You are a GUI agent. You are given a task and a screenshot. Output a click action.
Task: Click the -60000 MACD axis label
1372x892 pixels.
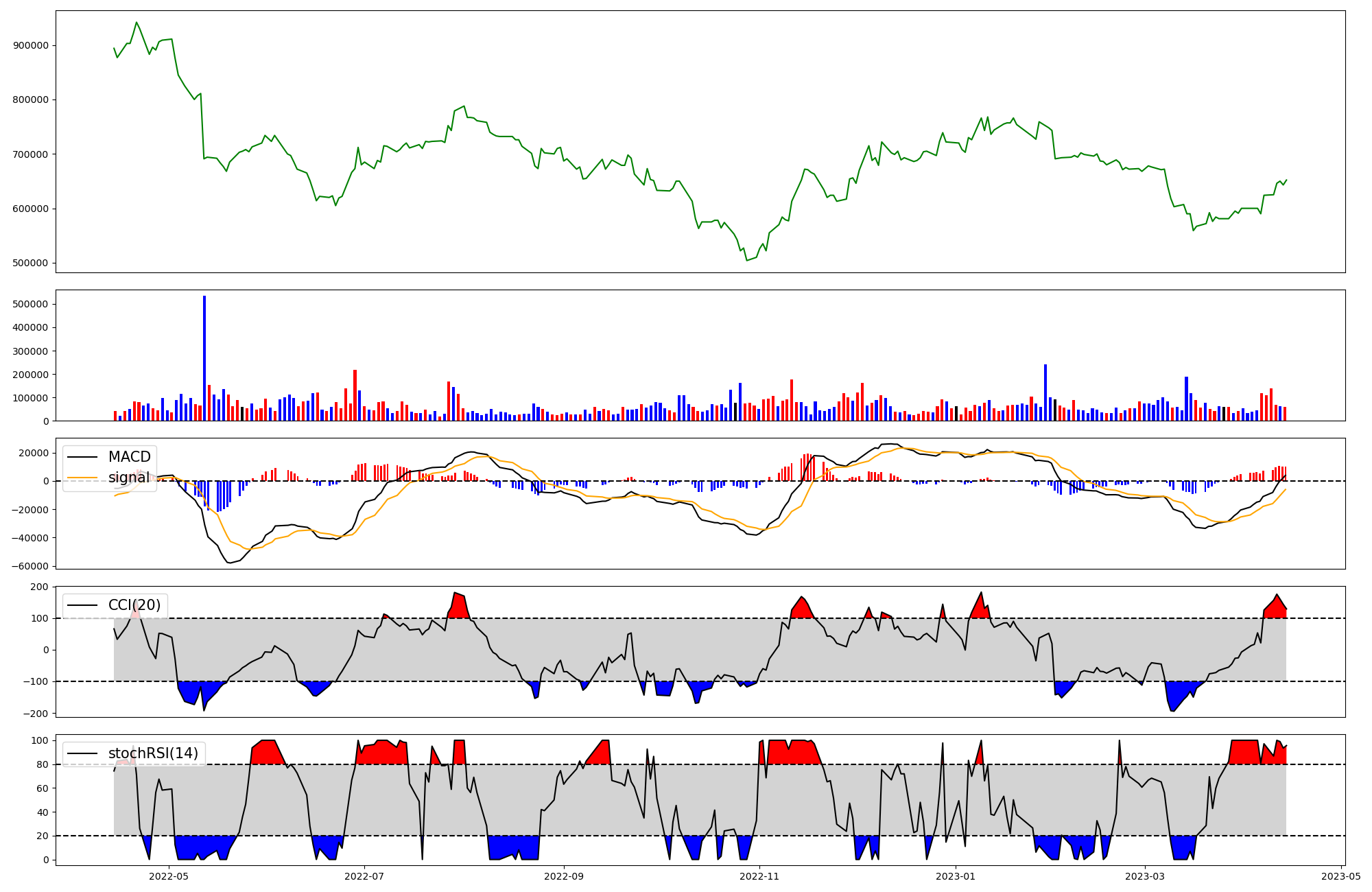(29, 566)
